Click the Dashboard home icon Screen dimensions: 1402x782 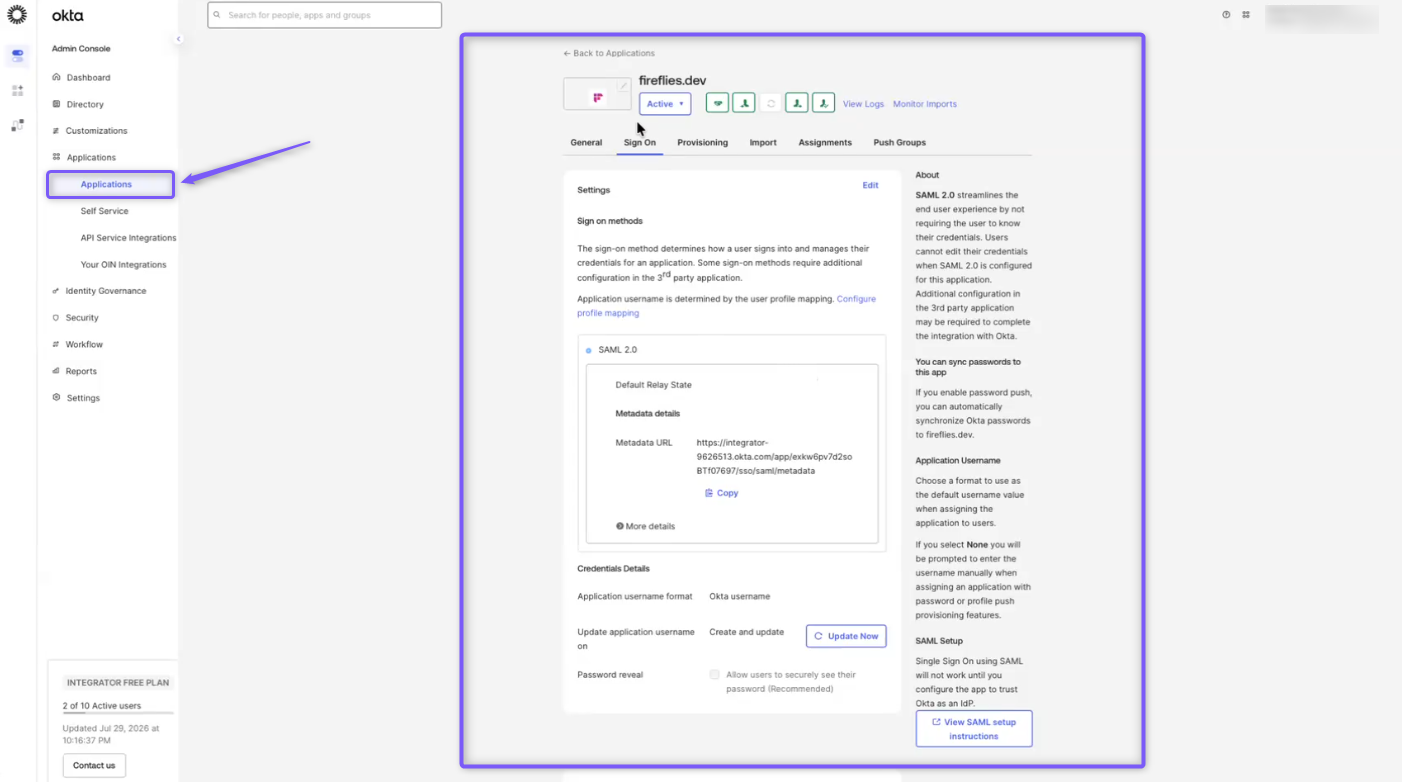(x=56, y=77)
